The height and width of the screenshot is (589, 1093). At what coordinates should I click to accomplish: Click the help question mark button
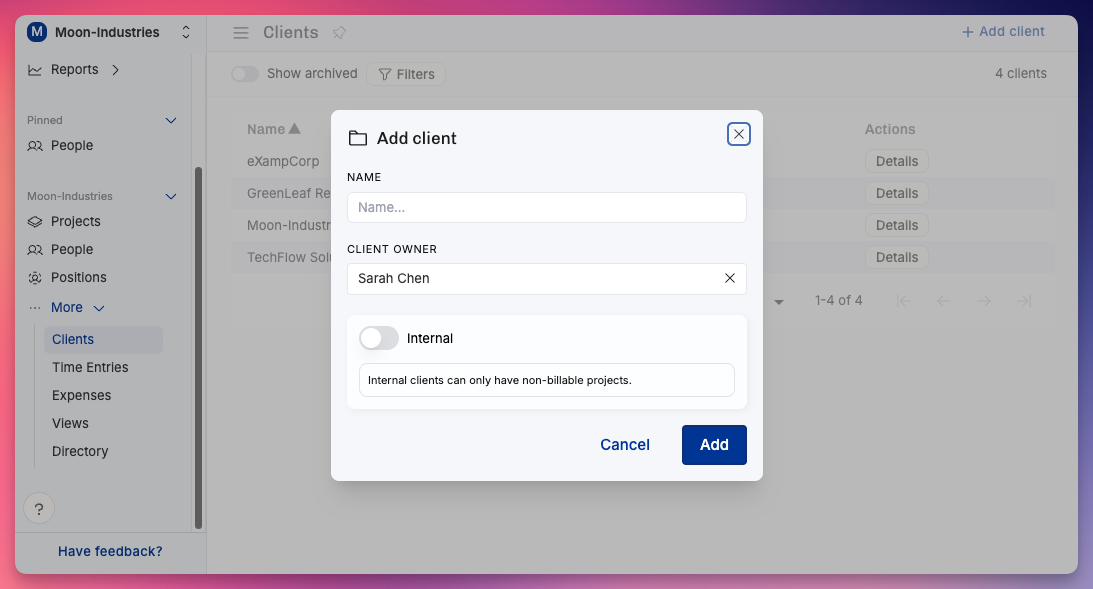pos(39,509)
